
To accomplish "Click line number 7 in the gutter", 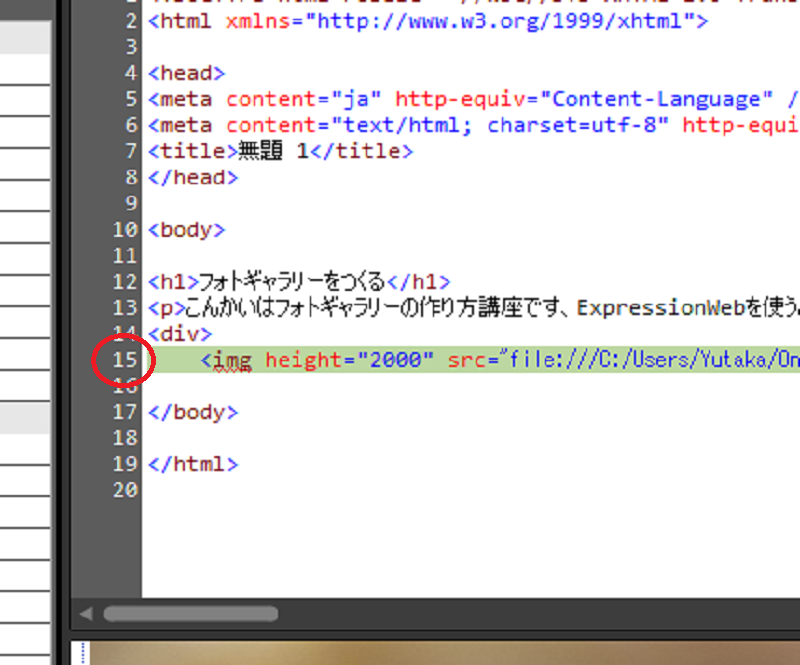I will [x=132, y=151].
